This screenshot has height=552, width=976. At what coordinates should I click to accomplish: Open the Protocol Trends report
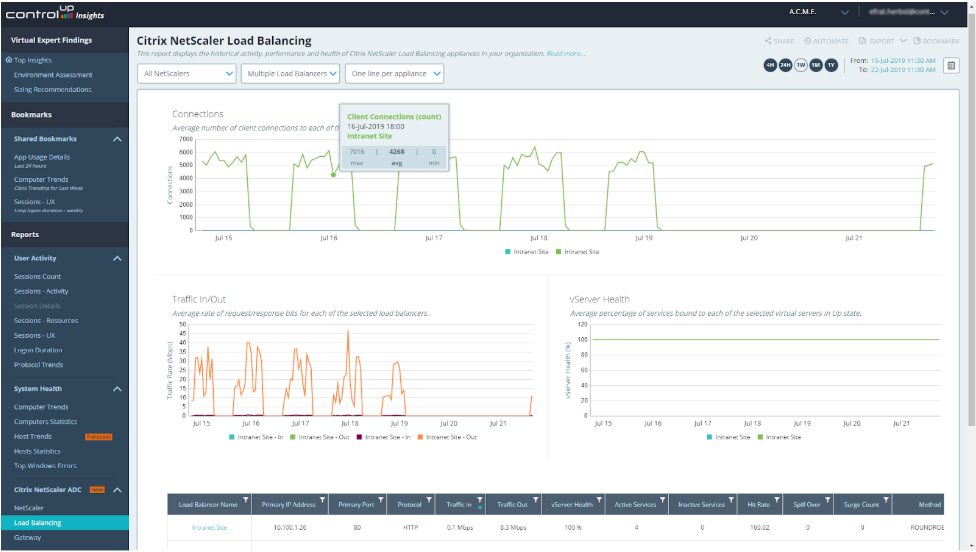[x=39, y=365]
